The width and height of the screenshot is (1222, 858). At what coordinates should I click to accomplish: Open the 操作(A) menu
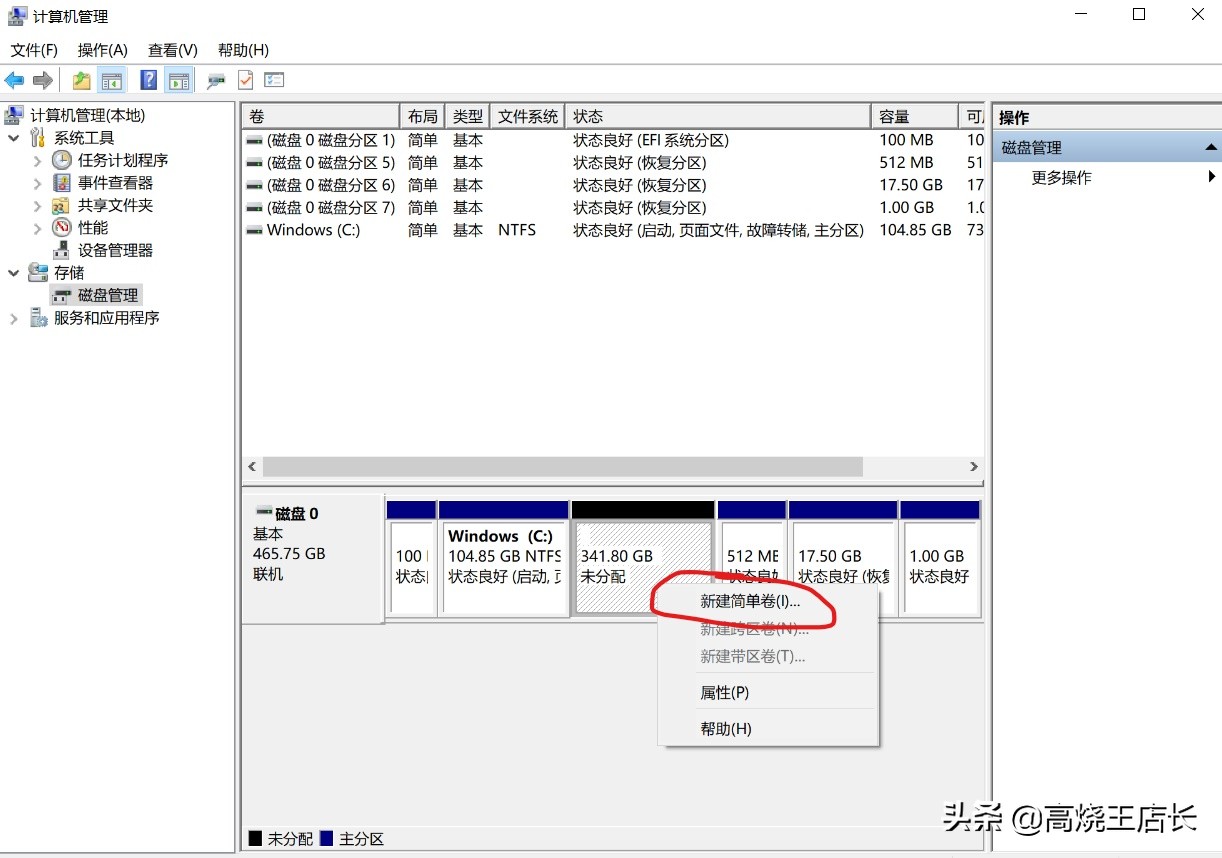[x=103, y=50]
